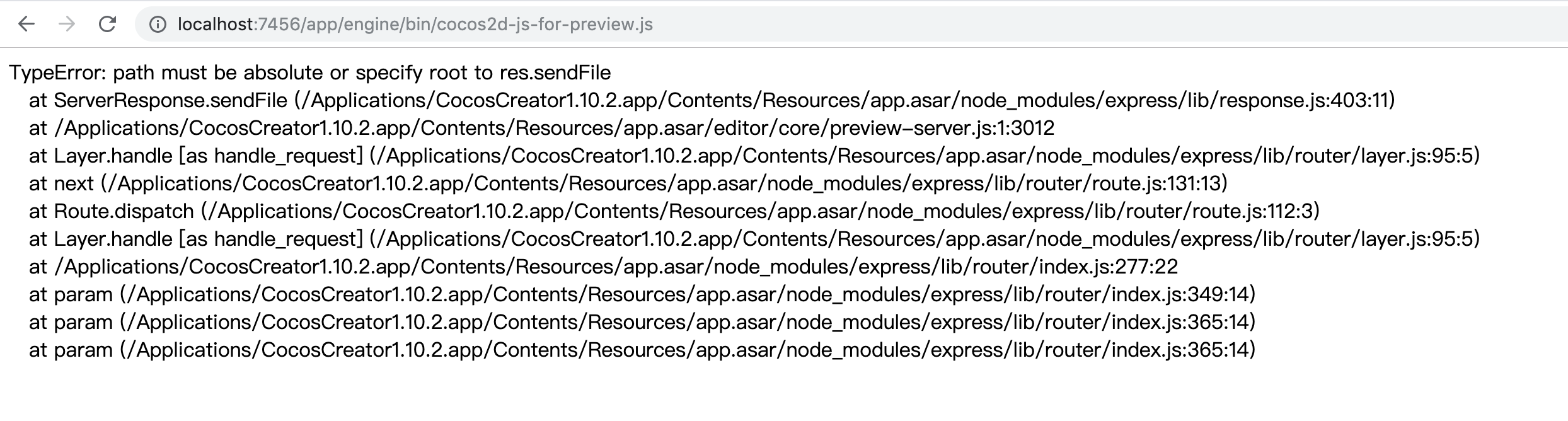Click the first 'Layer.handle' stack line
1568x421 pixels.
point(113,156)
